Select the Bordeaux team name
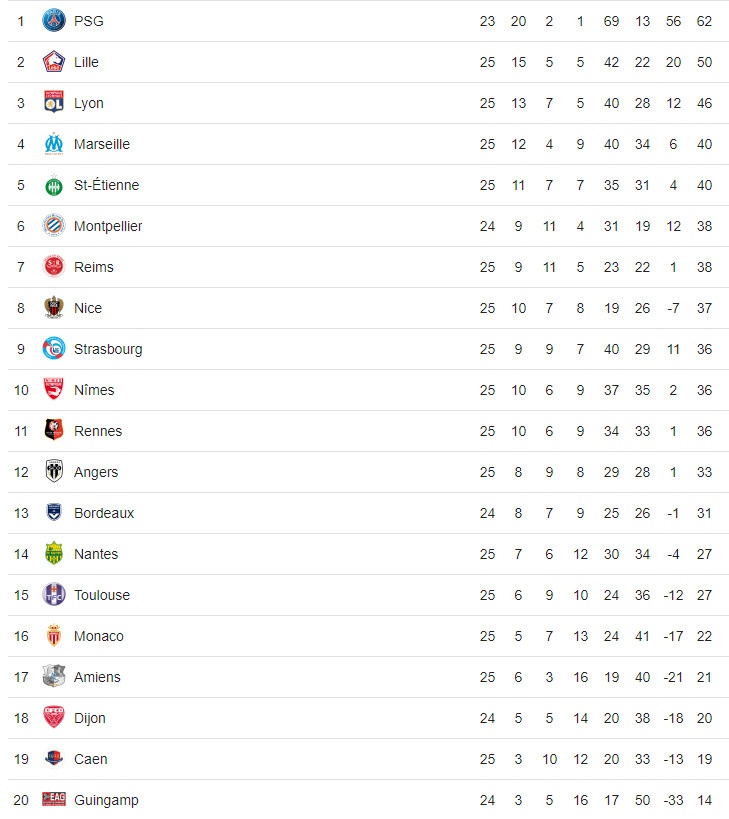The height and width of the screenshot is (819, 729). 104,513
